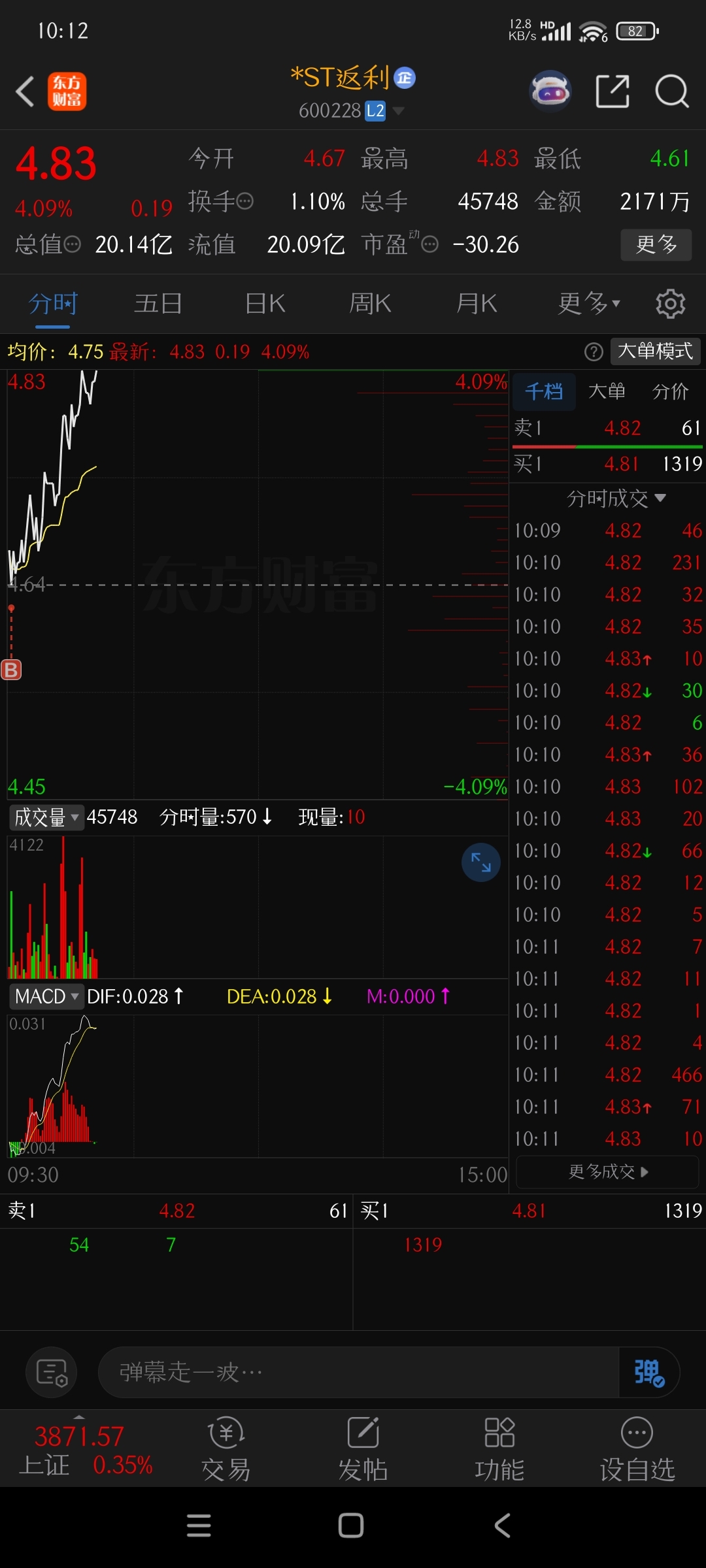The width and height of the screenshot is (706, 1568).
Task: Switch to the 分价 tab
Action: (671, 391)
